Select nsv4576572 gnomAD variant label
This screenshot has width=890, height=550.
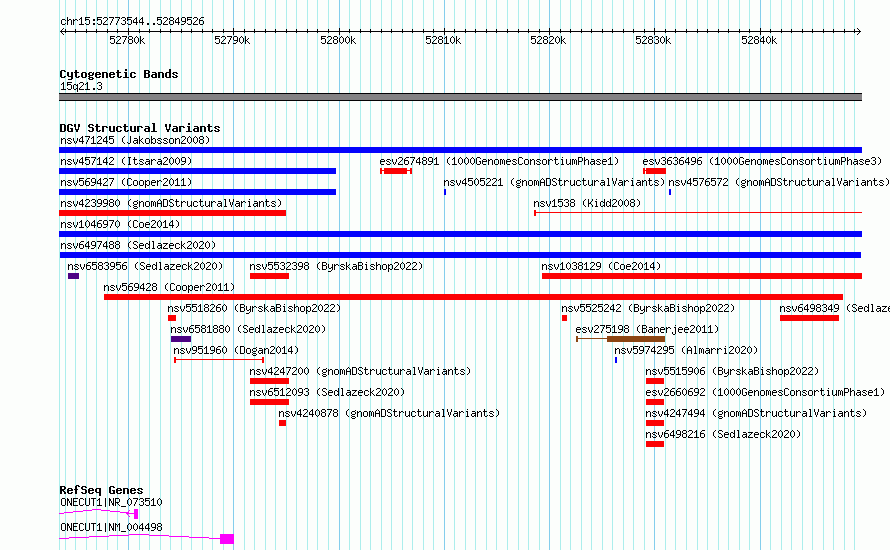point(779,182)
